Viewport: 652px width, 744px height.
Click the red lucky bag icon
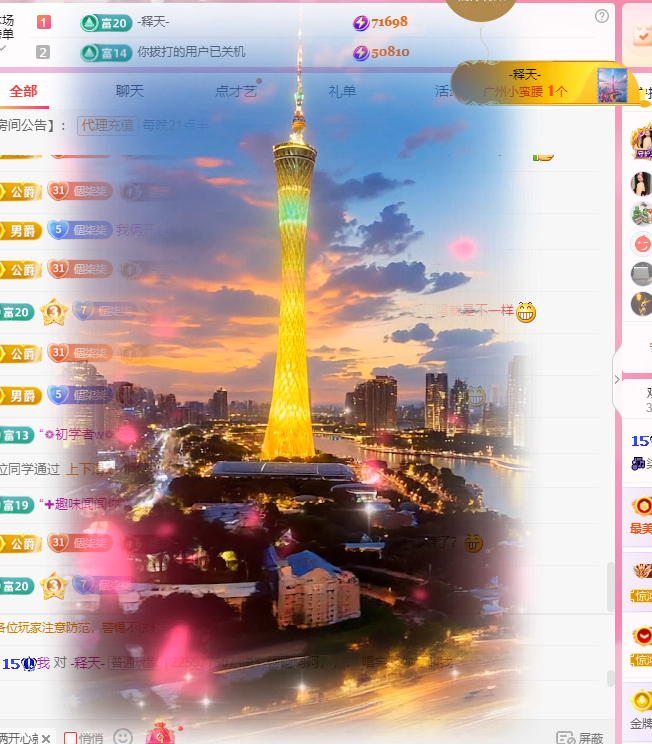[x=160, y=734]
